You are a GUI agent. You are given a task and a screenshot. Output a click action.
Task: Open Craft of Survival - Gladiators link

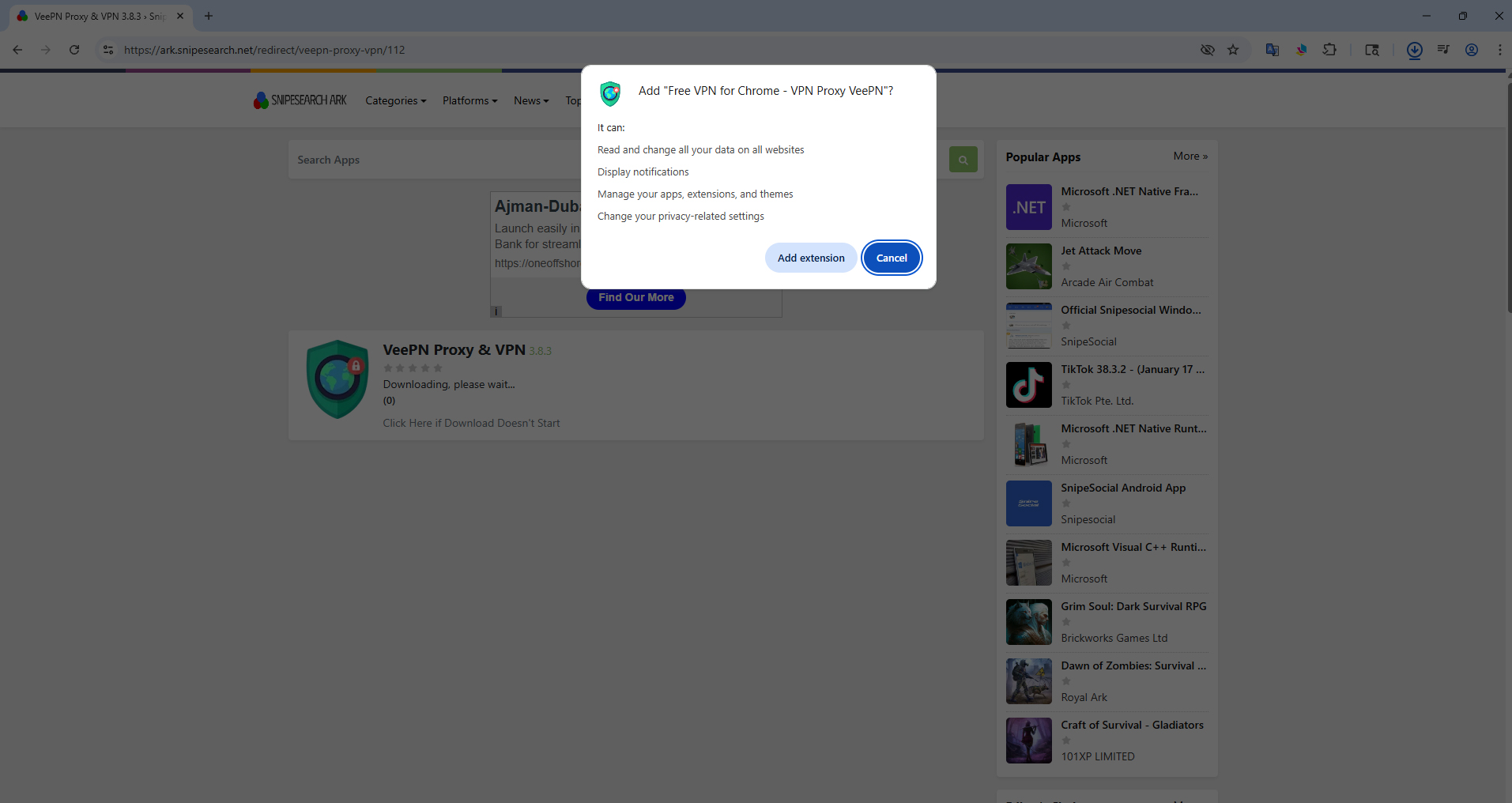pos(1132,725)
